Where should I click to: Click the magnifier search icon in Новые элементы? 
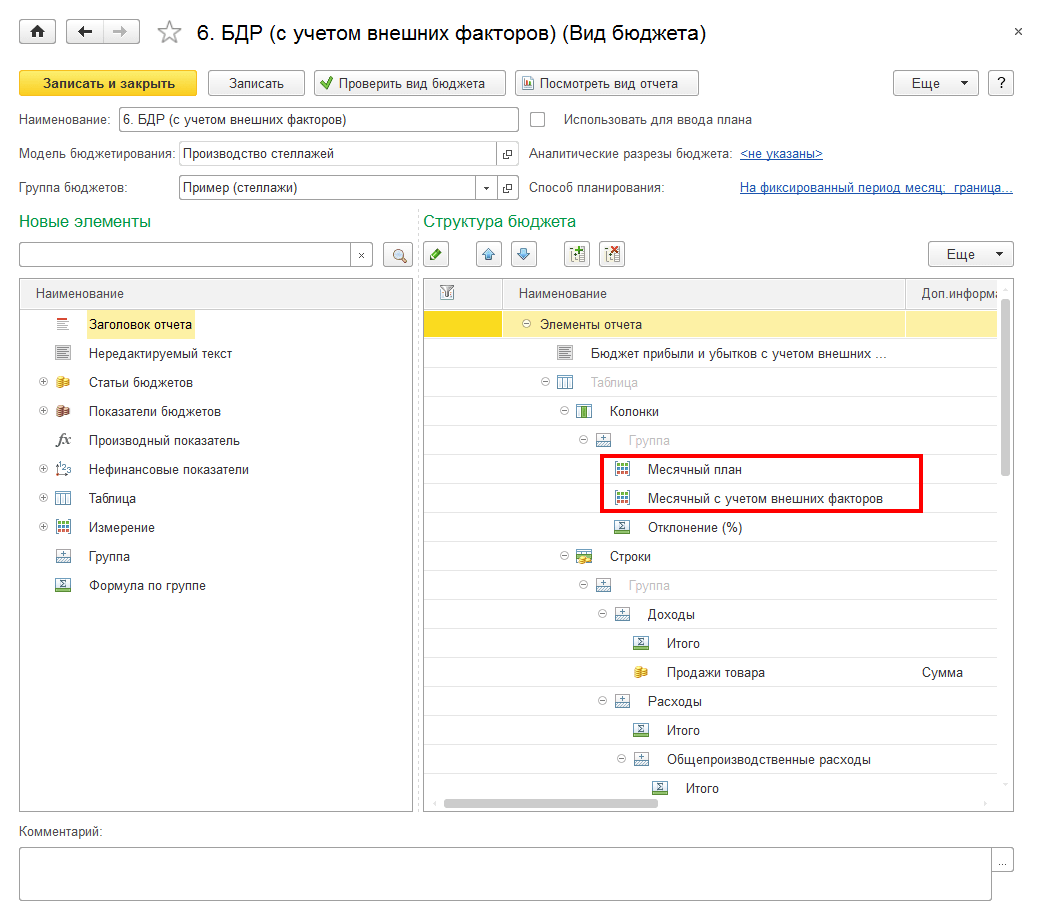[398, 255]
